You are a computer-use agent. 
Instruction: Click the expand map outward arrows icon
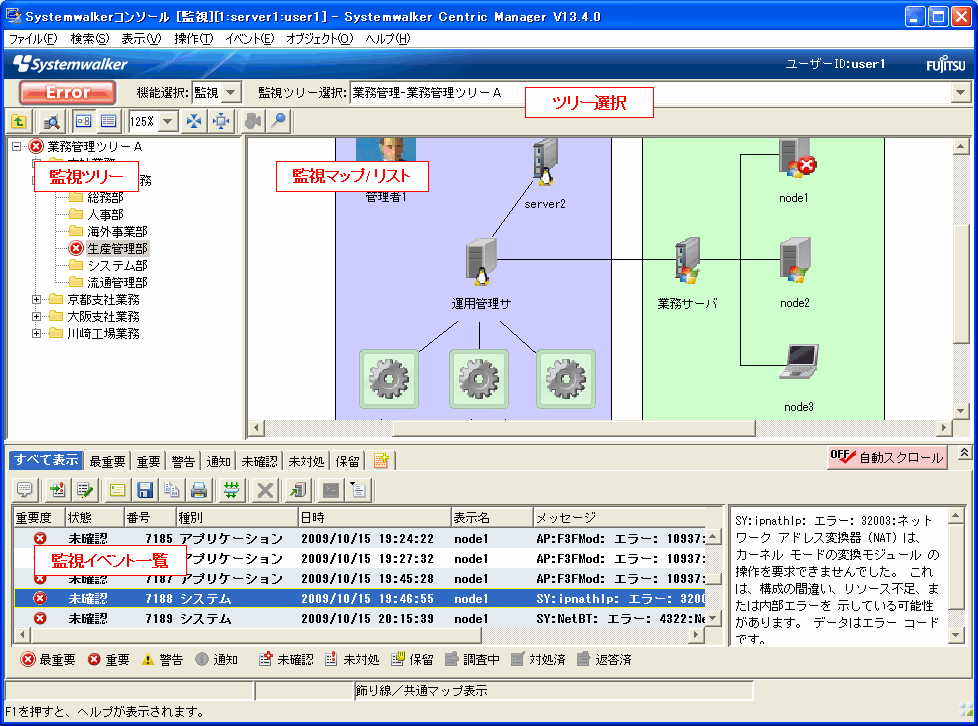click(221, 122)
